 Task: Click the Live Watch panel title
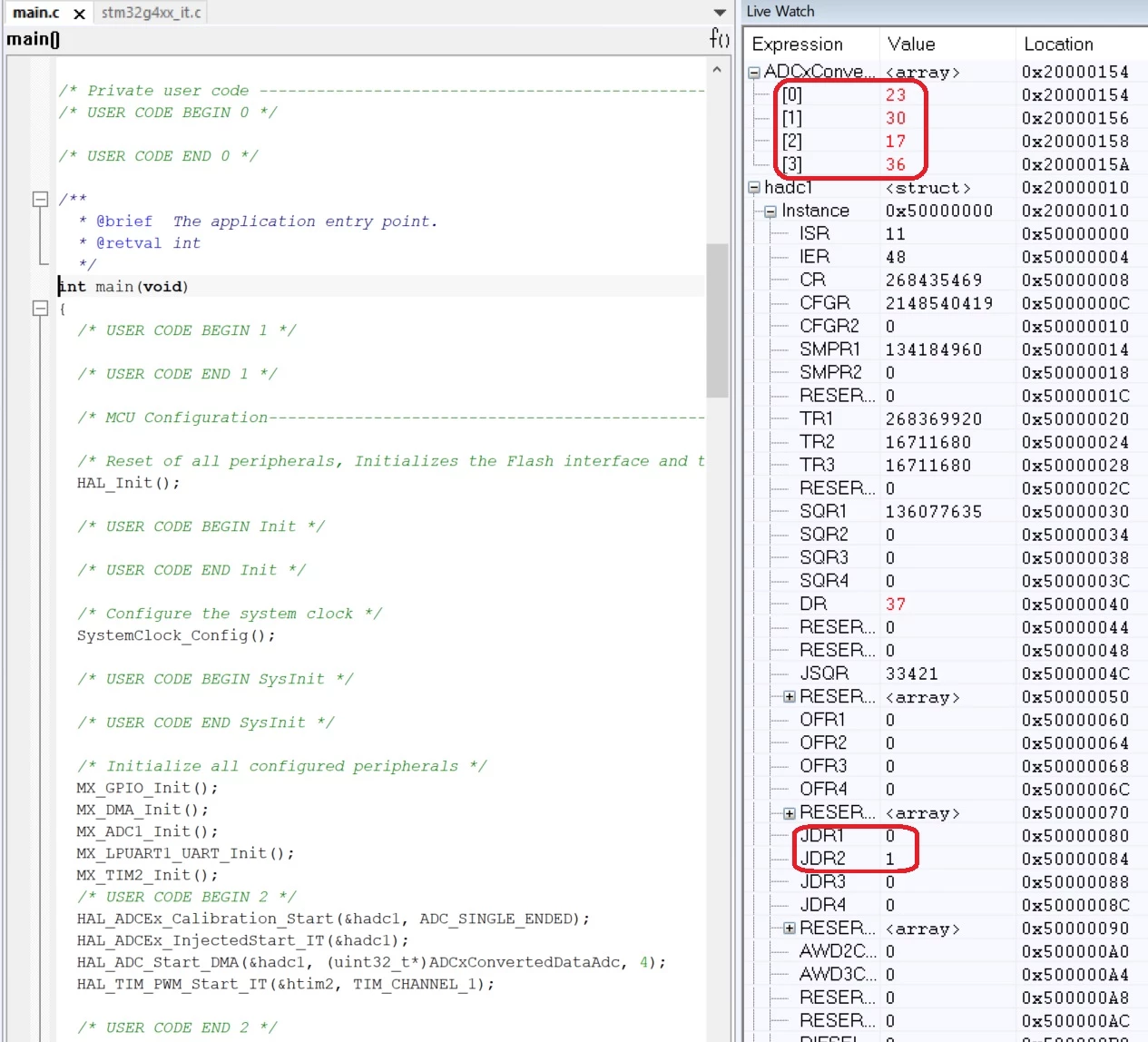click(780, 12)
